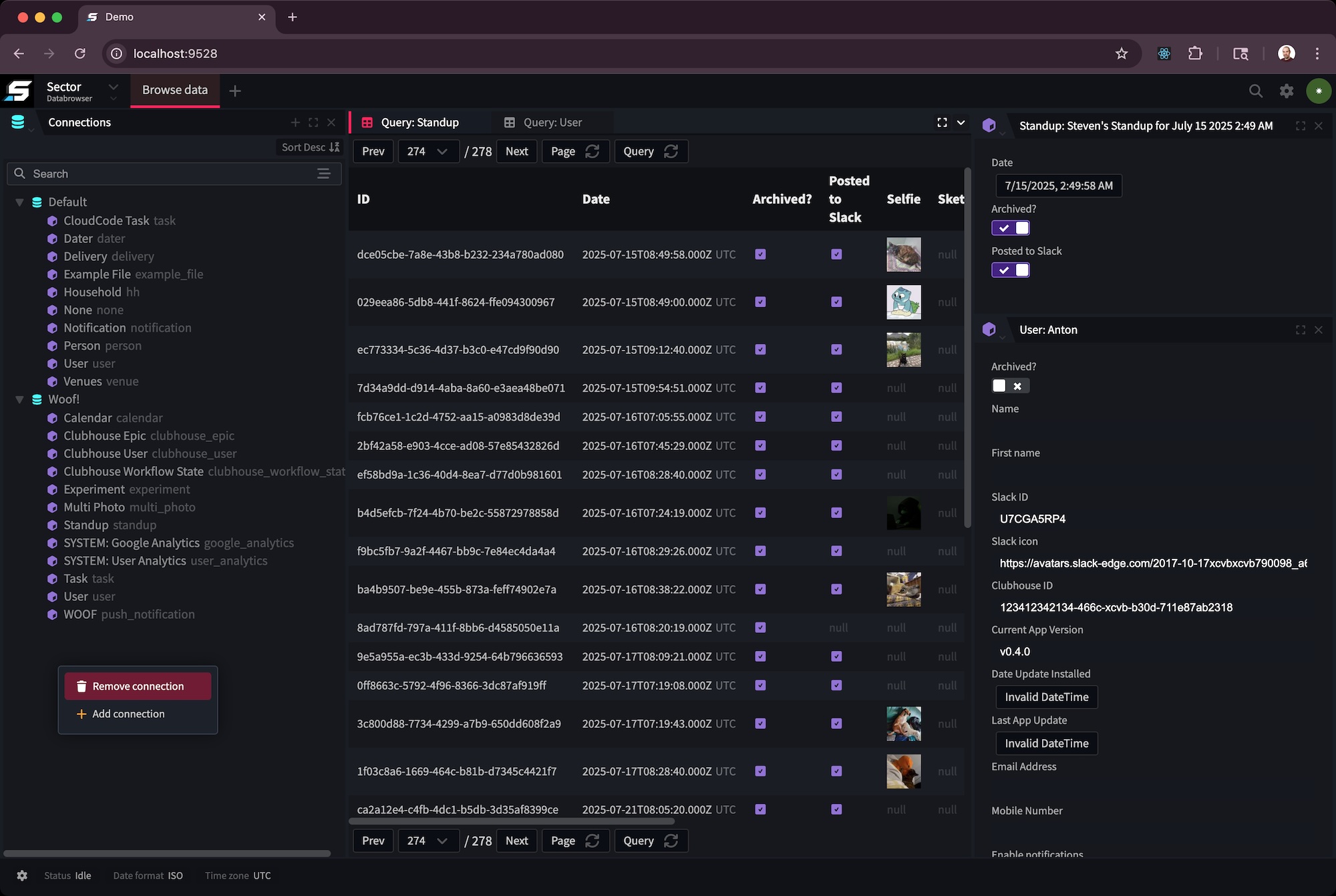Bookmark page with star icon
This screenshot has height=896, width=1336.
[1122, 53]
